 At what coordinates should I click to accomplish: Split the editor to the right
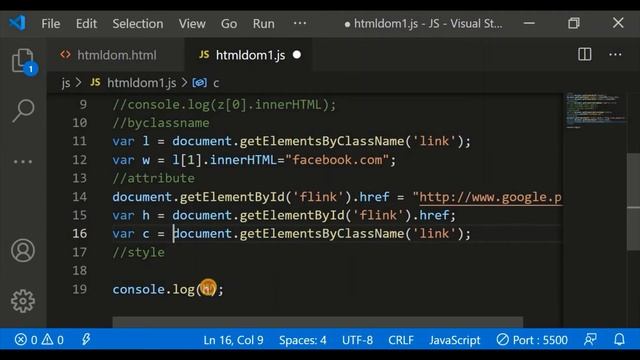pos(584,54)
